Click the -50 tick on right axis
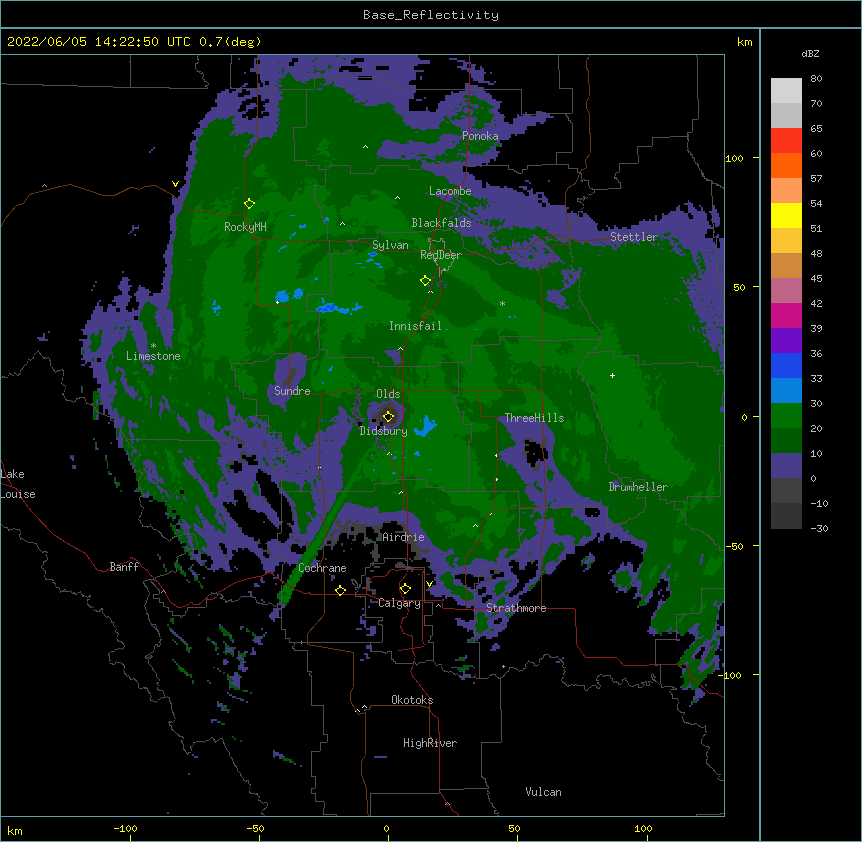The height and width of the screenshot is (842, 862). (734, 546)
